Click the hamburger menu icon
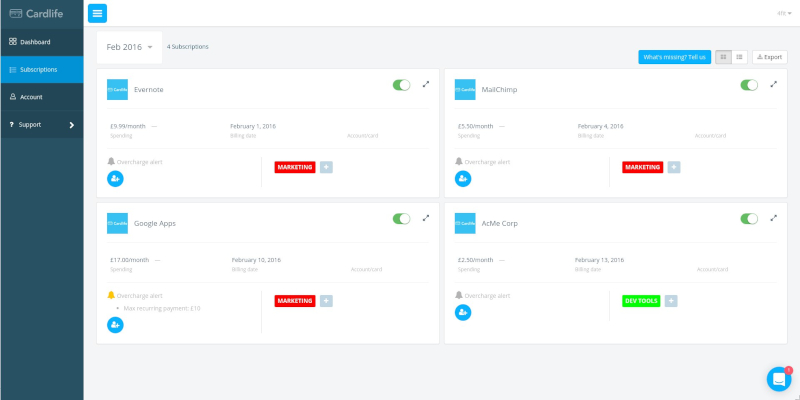Image resolution: width=800 pixels, height=400 pixels. [97, 13]
